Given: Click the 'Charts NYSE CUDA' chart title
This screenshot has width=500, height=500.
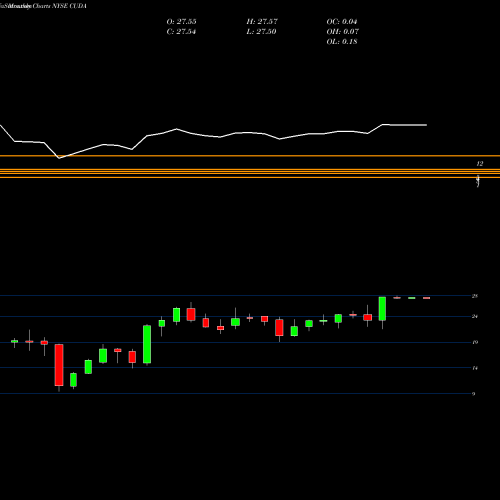Looking at the screenshot, I should click(x=60, y=6).
